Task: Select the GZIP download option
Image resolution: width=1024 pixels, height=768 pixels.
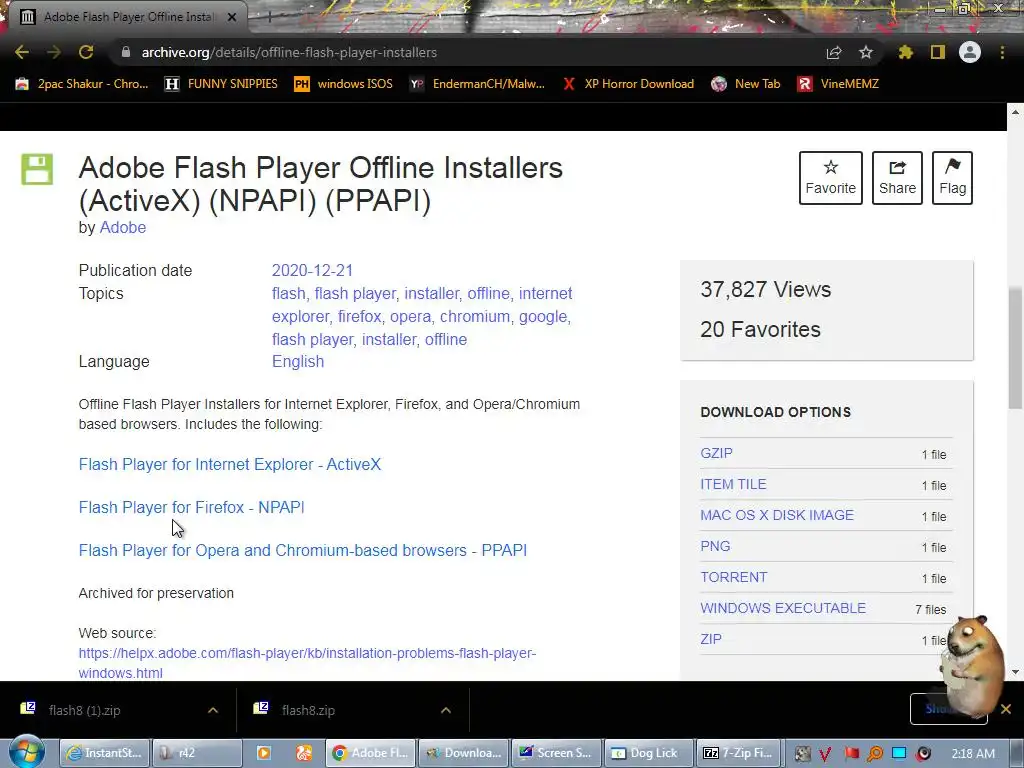Action: tap(716, 453)
